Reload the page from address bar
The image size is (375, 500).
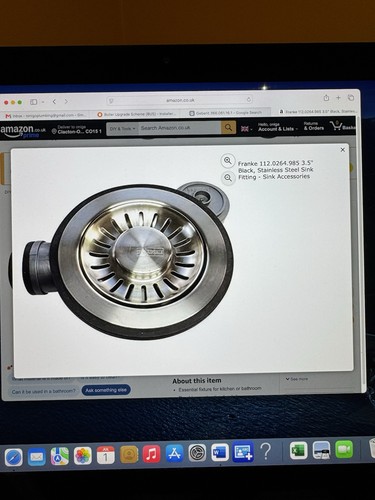tap(249, 100)
